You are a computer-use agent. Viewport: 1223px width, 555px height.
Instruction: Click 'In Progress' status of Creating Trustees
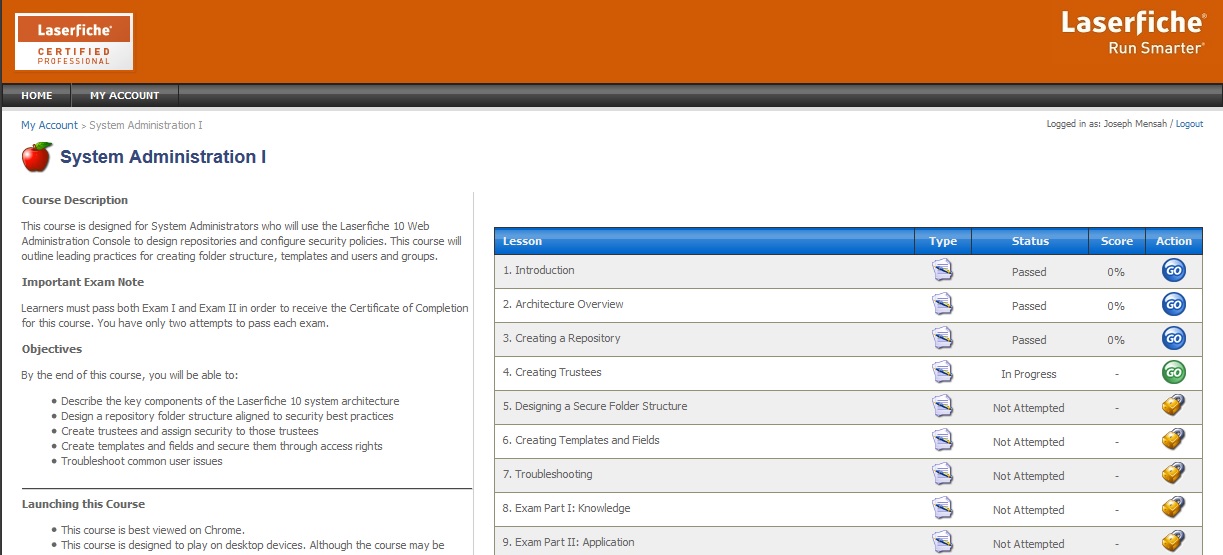click(1029, 374)
